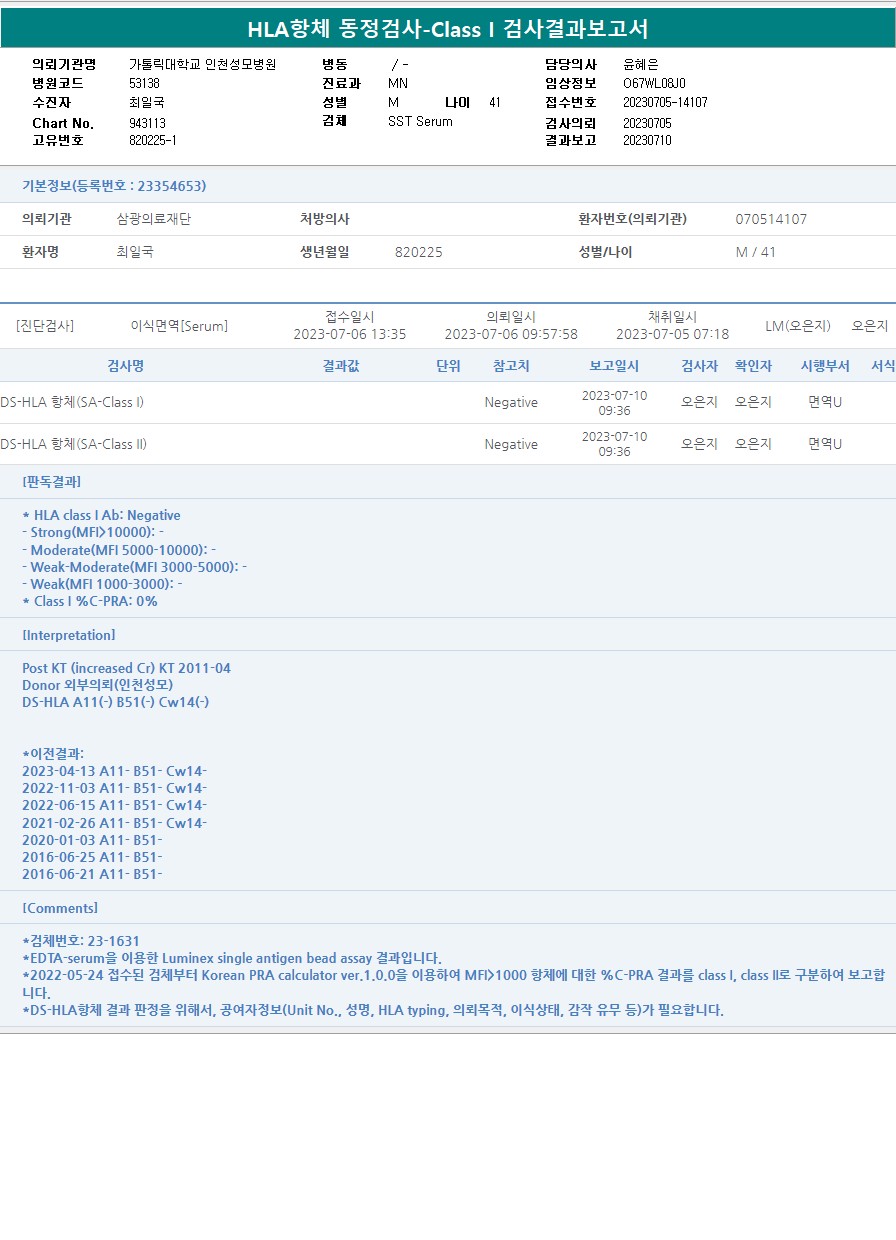Click 'Negative' in the SA-Class II row
The height and width of the screenshot is (1240, 896).
(x=511, y=444)
